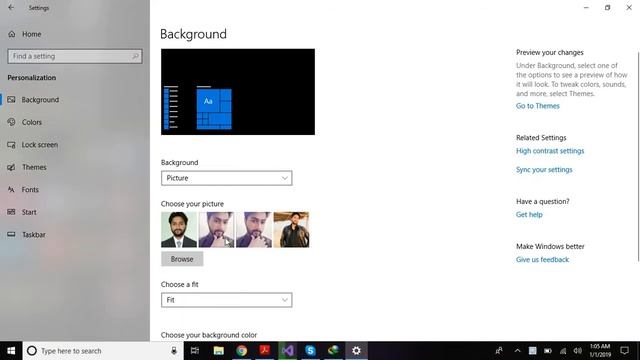This screenshot has width=640, height=360.
Task: Open Google Chrome from the taskbar
Action: 242,351
